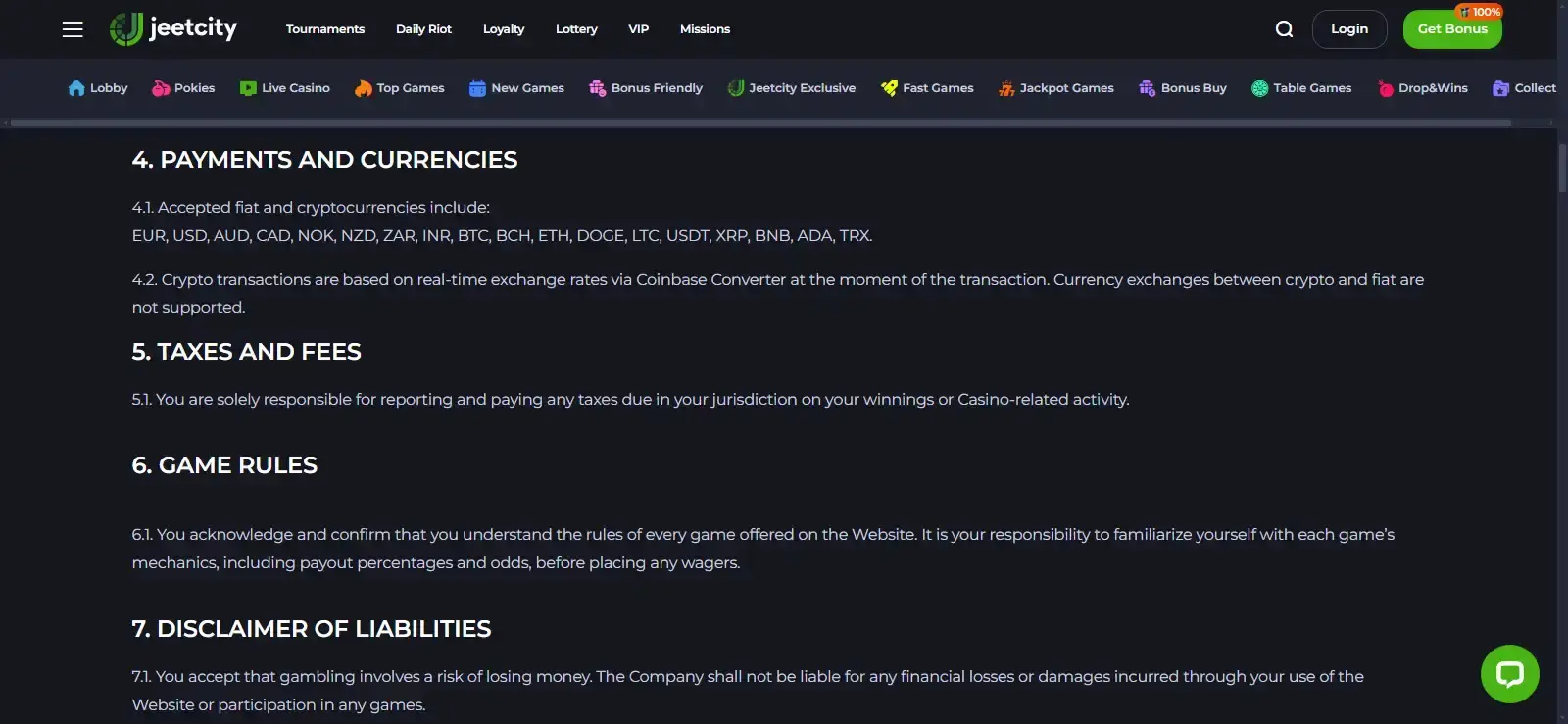Open the Daily Riot page

coord(423,29)
